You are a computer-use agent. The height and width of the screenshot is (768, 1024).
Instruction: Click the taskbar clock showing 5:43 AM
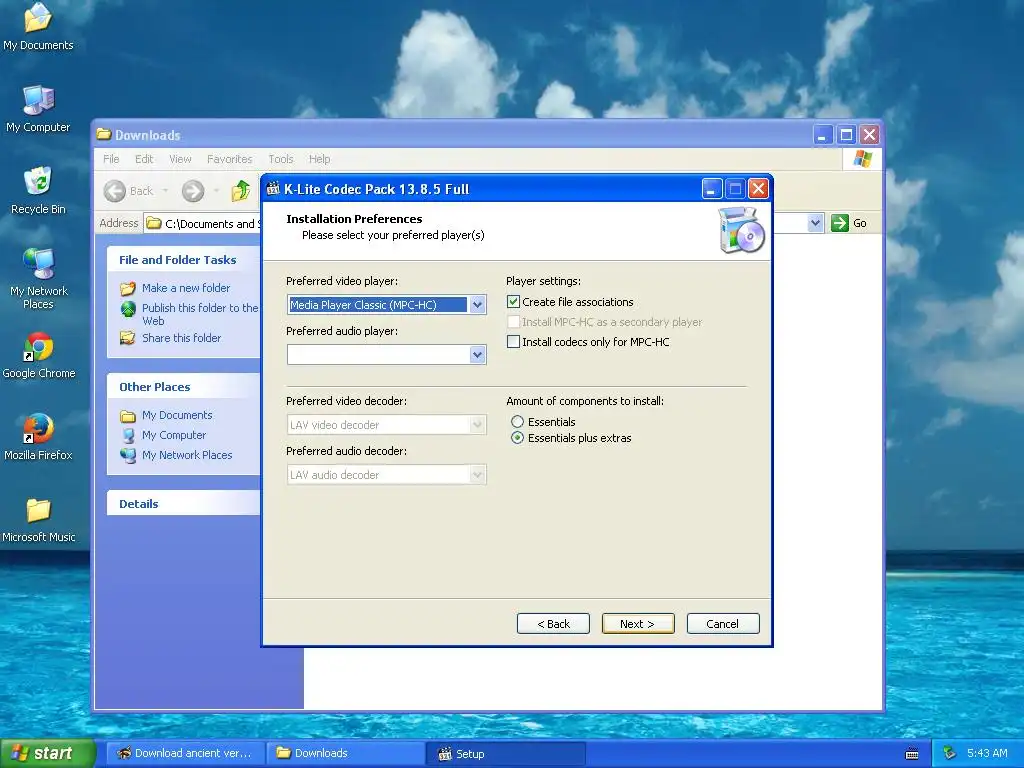pyautogui.click(x=987, y=753)
